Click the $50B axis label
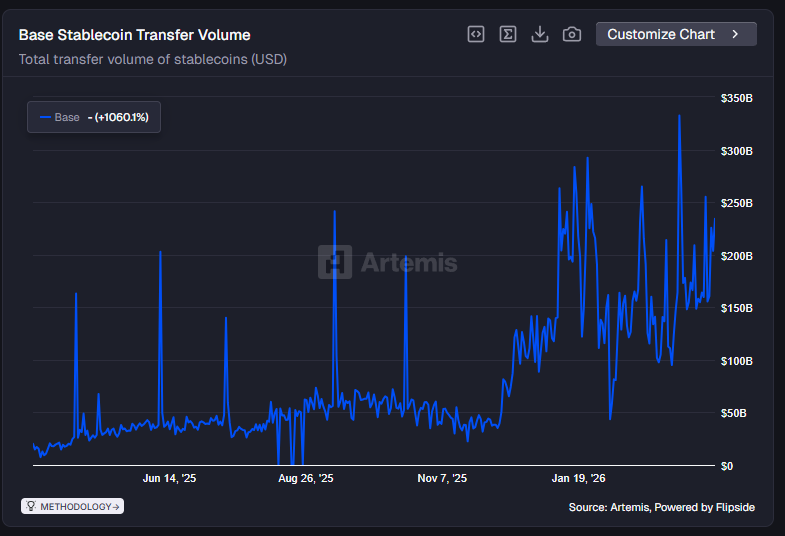Screen dimensions: 785x536 click(x=733, y=413)
